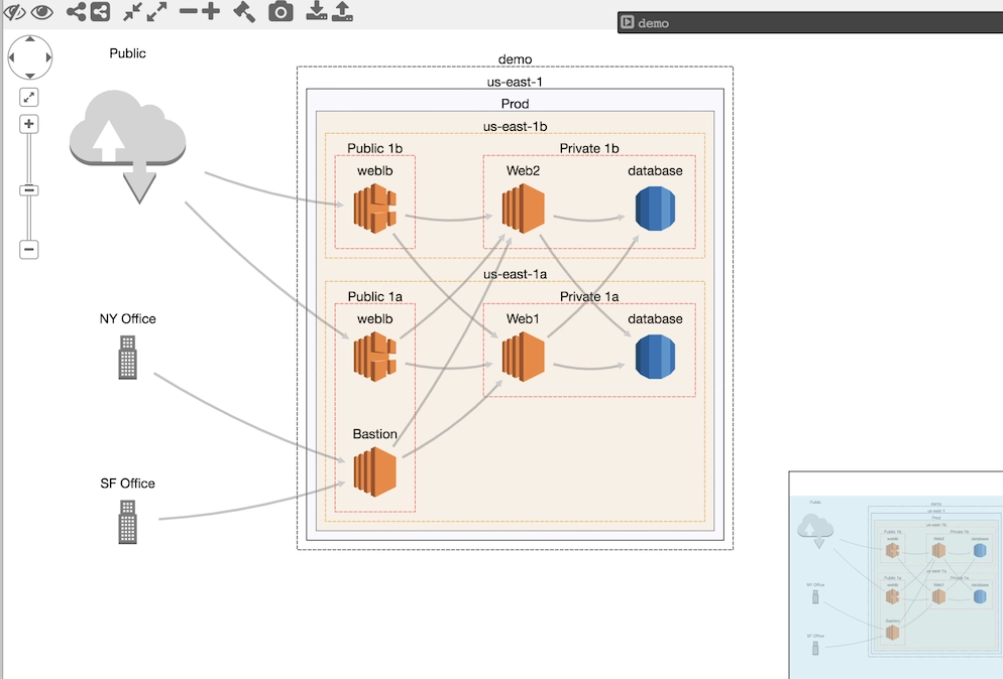Select the Bastion instance node
The image size is (1003, 679).
pos(375,472)
